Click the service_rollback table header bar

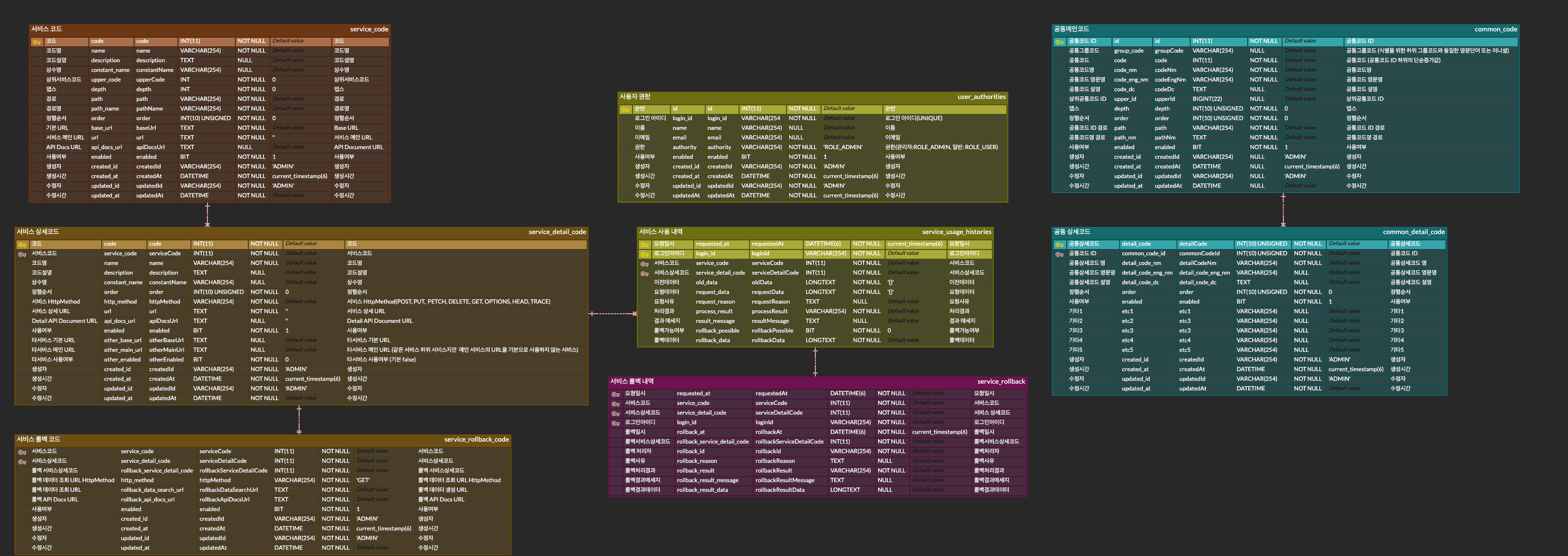tap(817, 382)
